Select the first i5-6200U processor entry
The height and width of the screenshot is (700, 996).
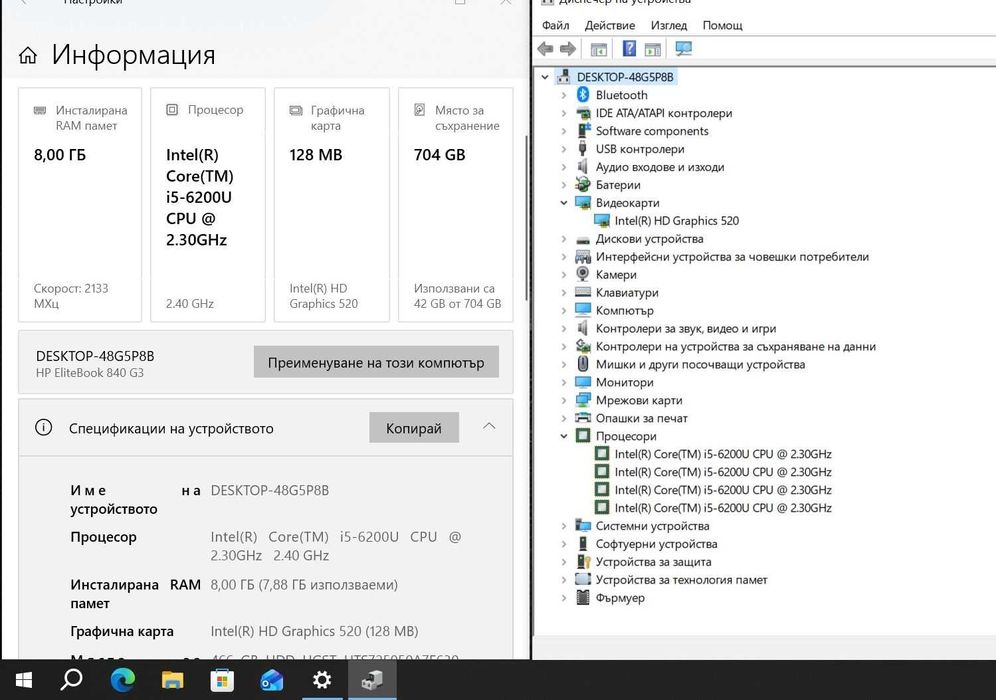coord(723,454)
